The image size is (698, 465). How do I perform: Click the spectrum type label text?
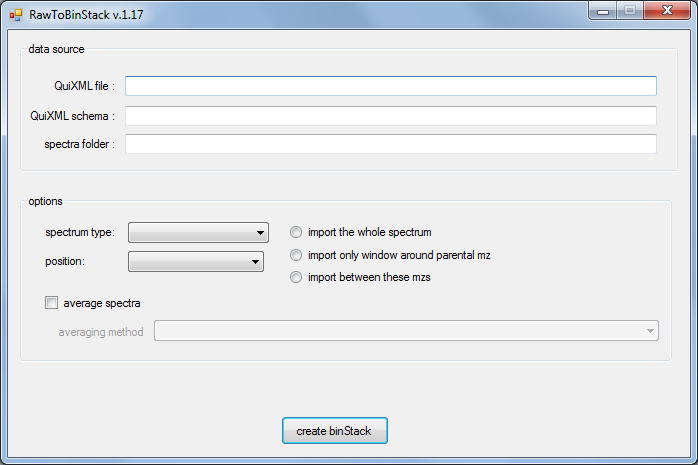click(x=80, y=232)
